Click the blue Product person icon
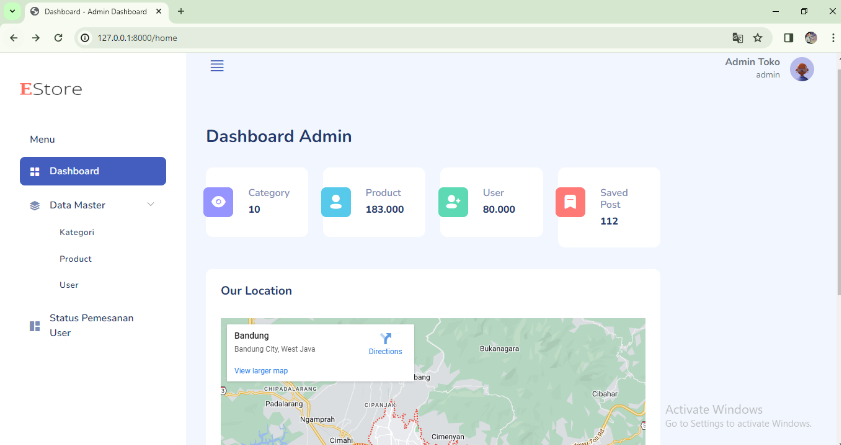The width and height of the screenshot is (841, 445). point(336,202)
